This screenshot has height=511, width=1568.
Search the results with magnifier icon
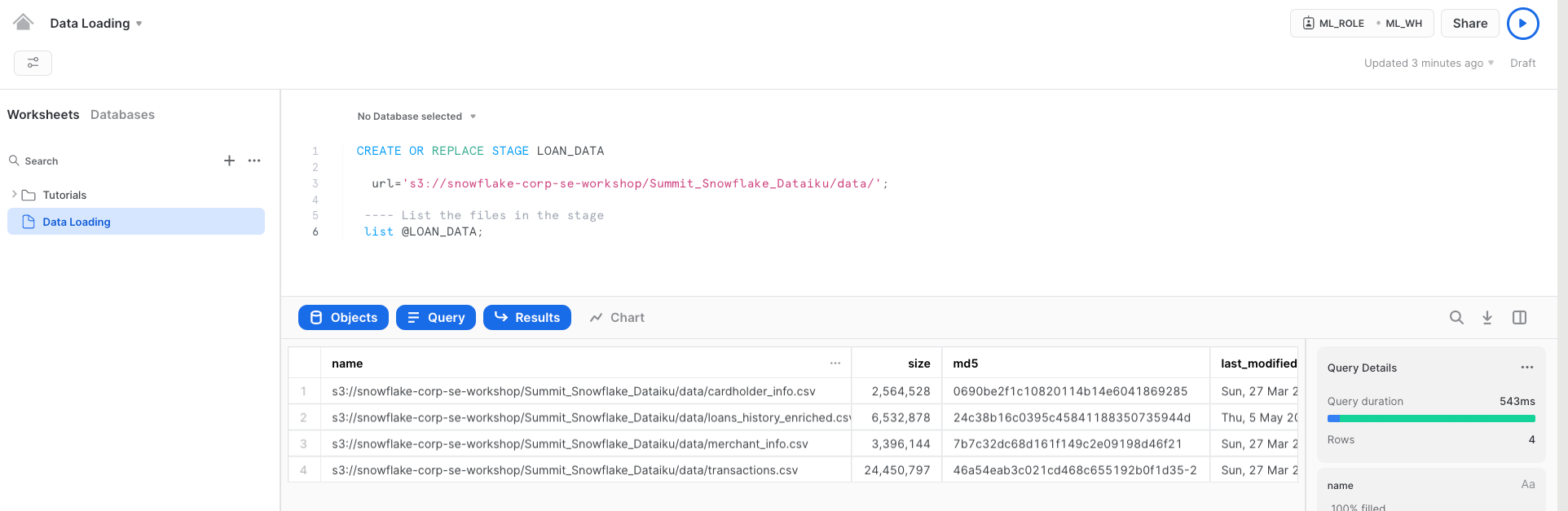pos(1456,318)
